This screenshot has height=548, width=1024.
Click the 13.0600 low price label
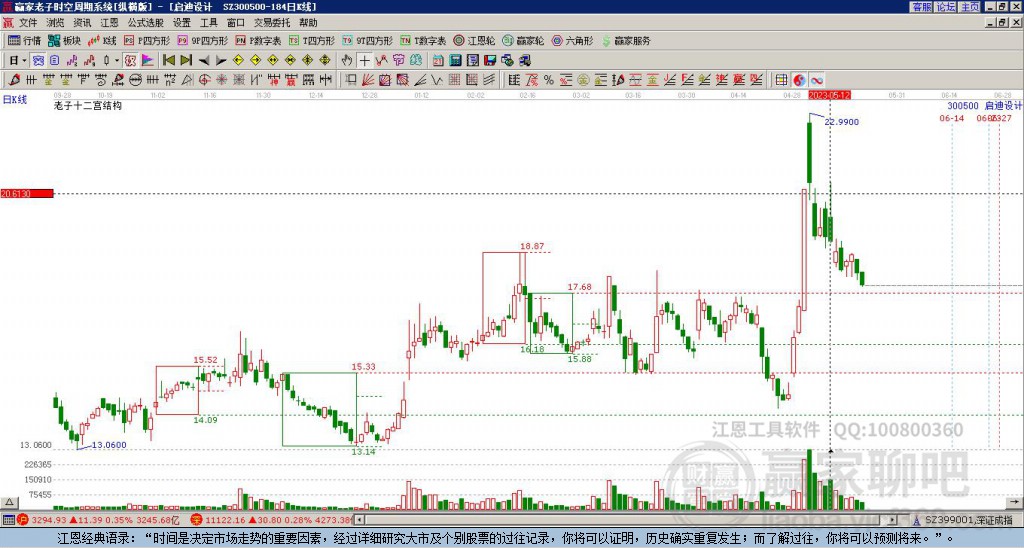pyautogui.click(x=109, y=445)
